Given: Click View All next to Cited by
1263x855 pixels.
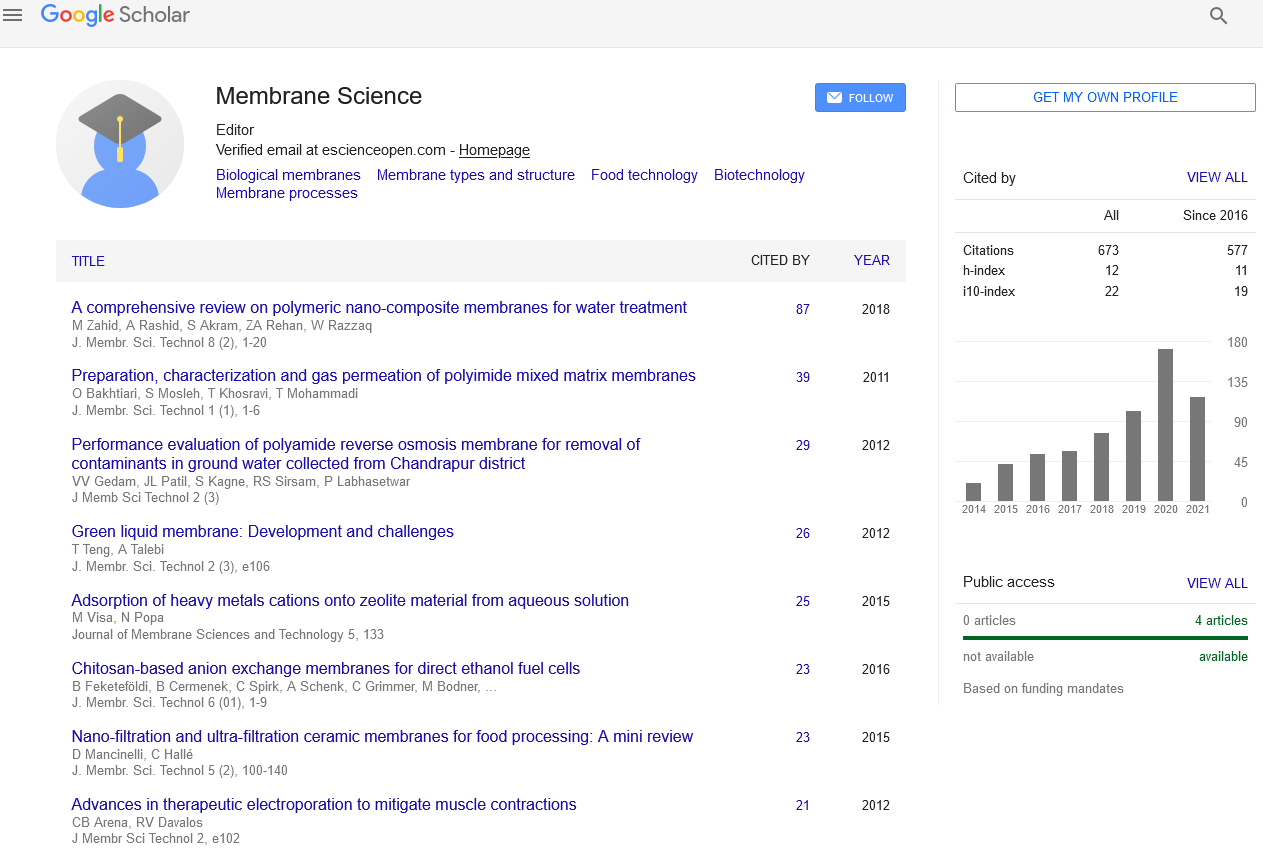Looking at the screenshot, I should [1217, 177].
